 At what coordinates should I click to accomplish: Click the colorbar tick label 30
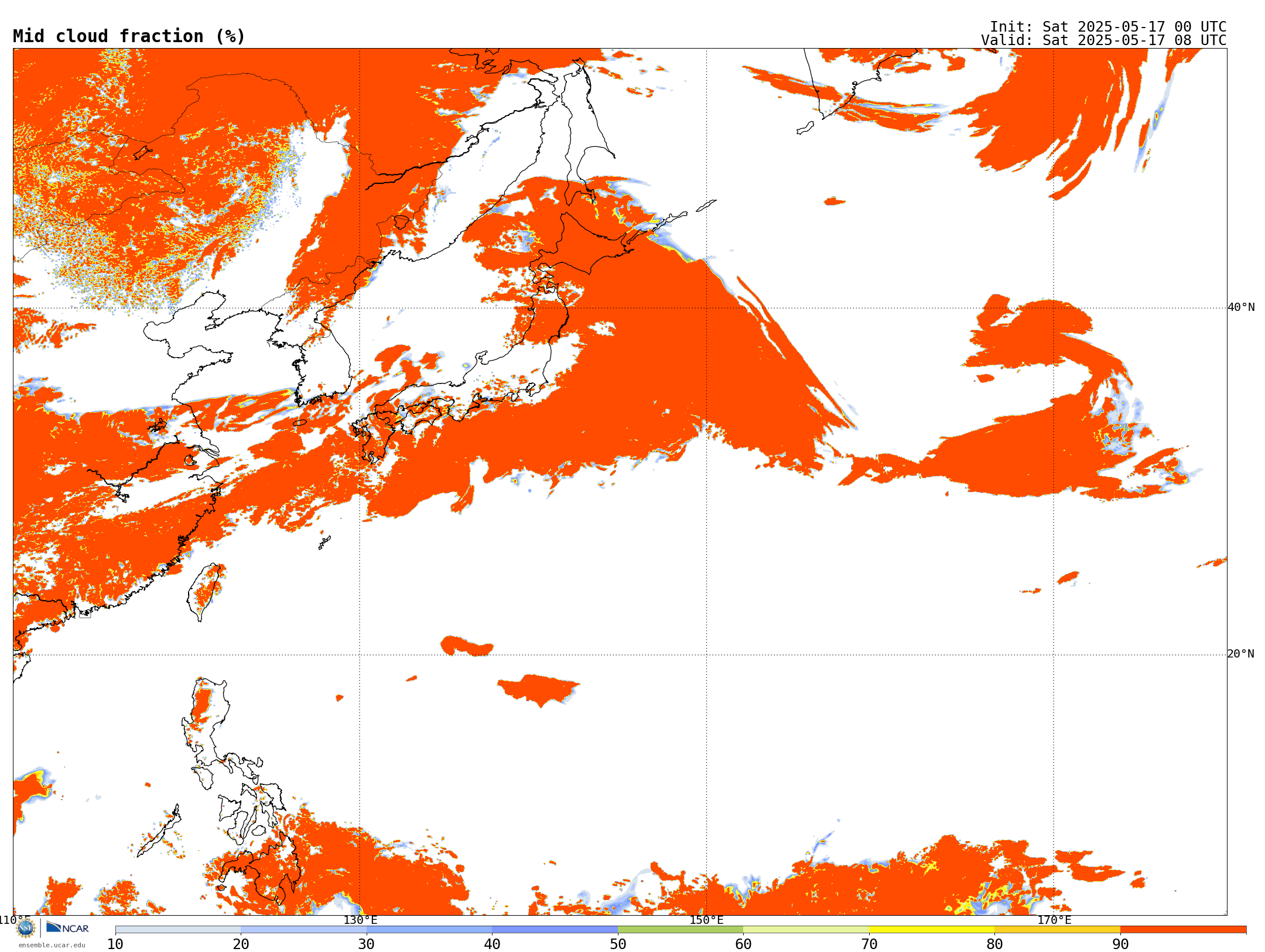[x=367, y=944]
